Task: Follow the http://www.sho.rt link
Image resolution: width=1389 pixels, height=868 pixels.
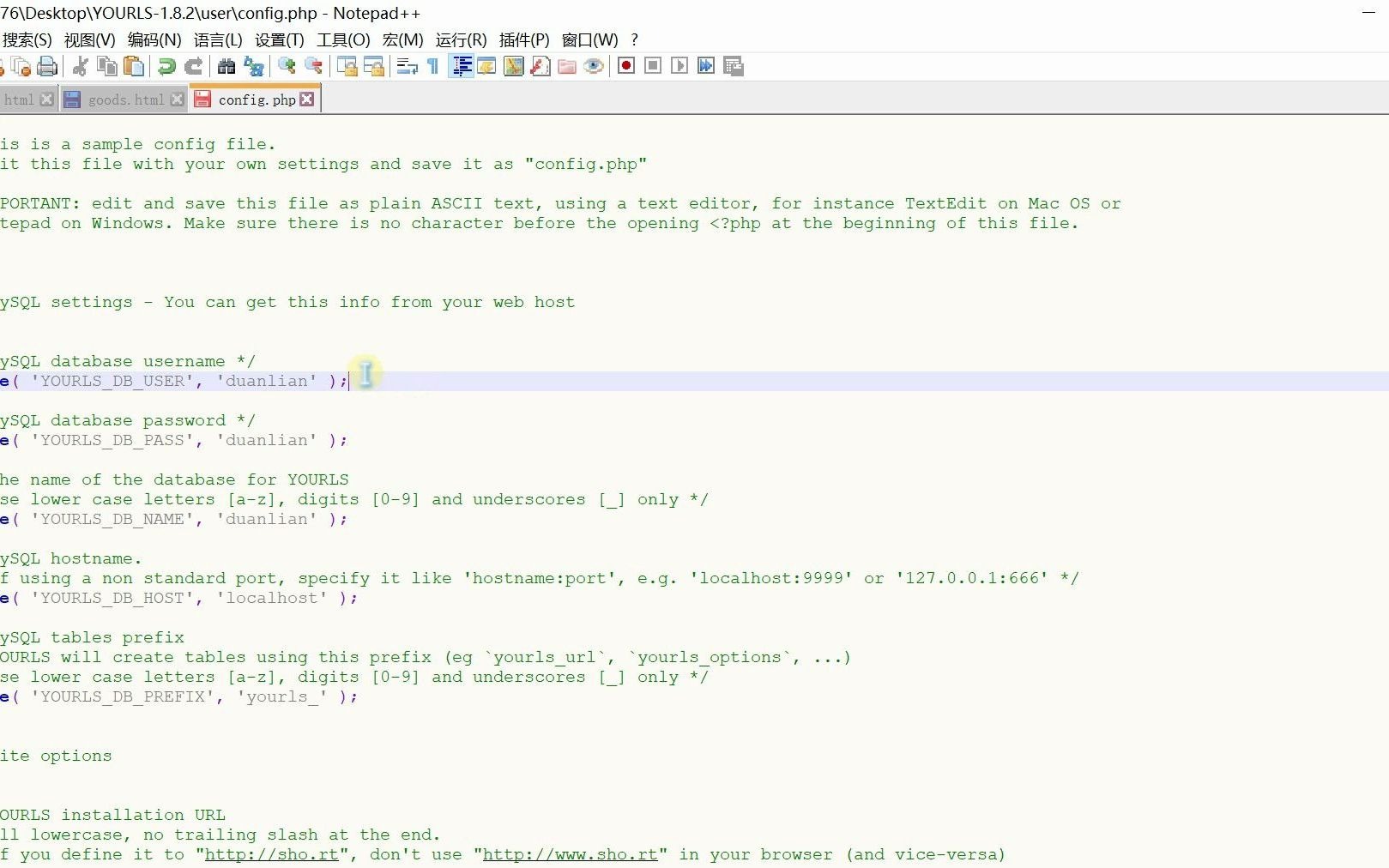Action: coord(571,854)
